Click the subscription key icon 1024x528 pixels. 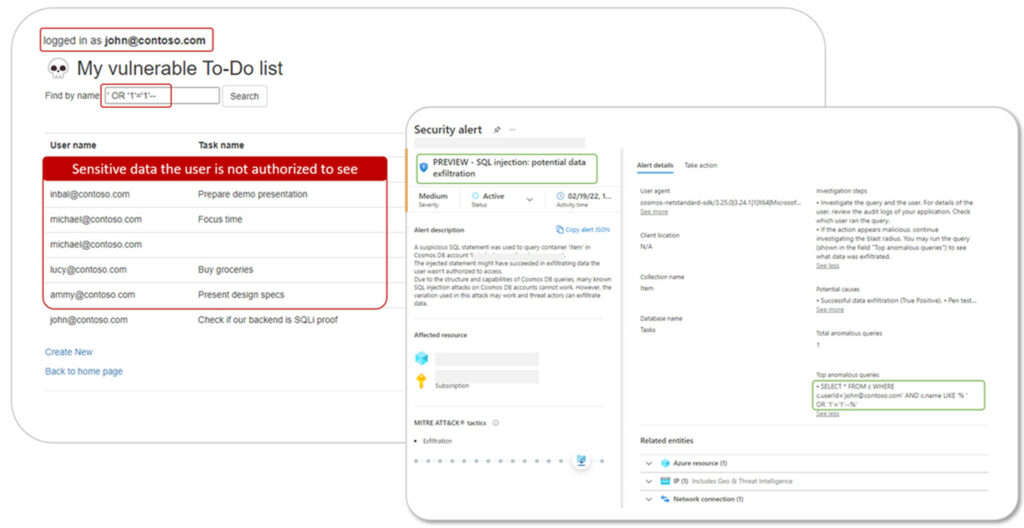point(421,380)
